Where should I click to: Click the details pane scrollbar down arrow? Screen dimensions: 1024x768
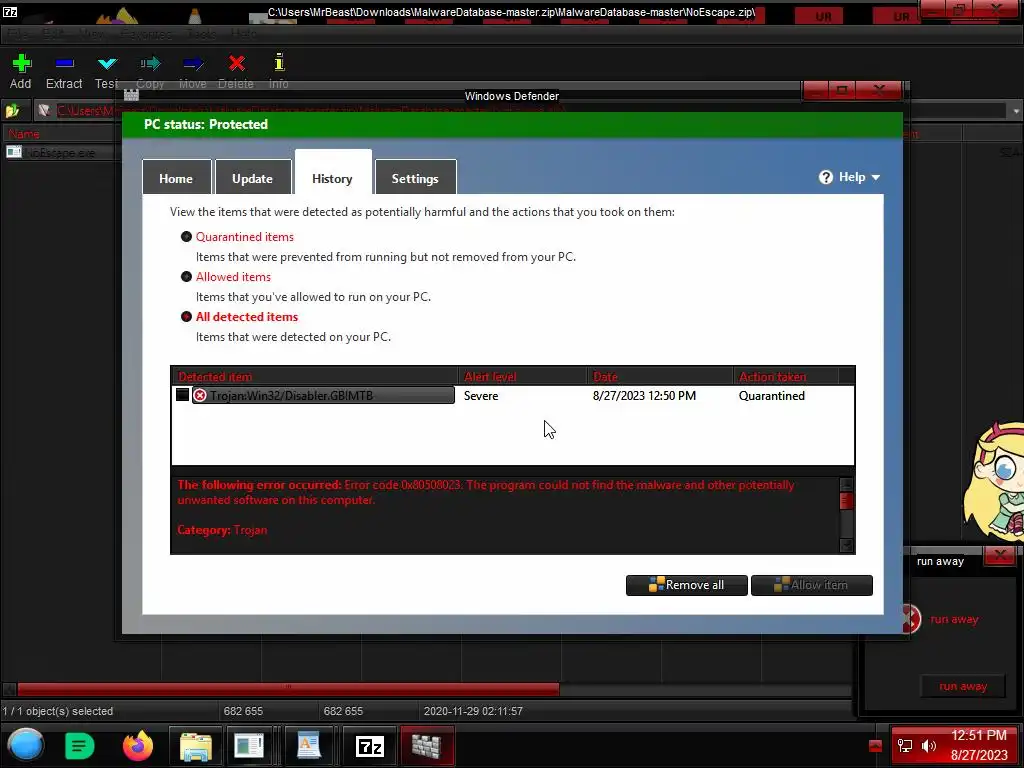(846, 545)
